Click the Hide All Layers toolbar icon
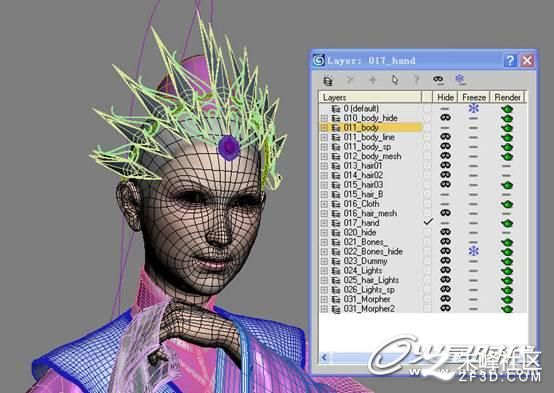 click(x=438, y=80)
